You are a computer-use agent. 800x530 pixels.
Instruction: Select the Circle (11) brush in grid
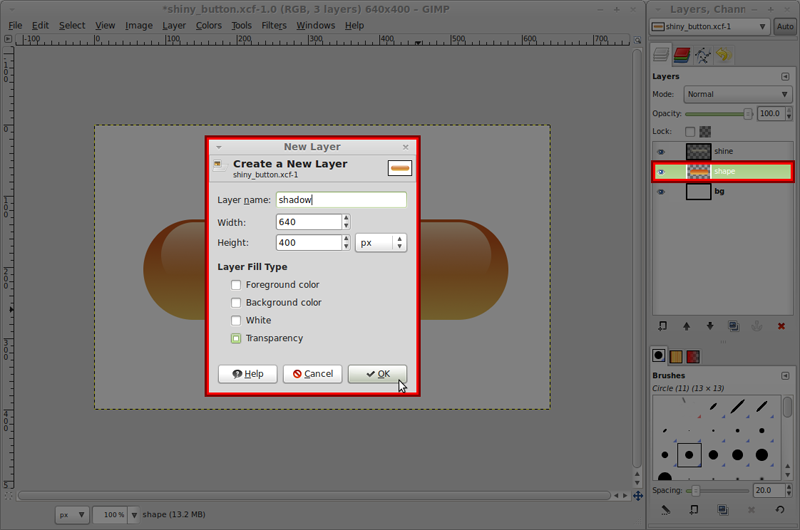coord(689,455)
